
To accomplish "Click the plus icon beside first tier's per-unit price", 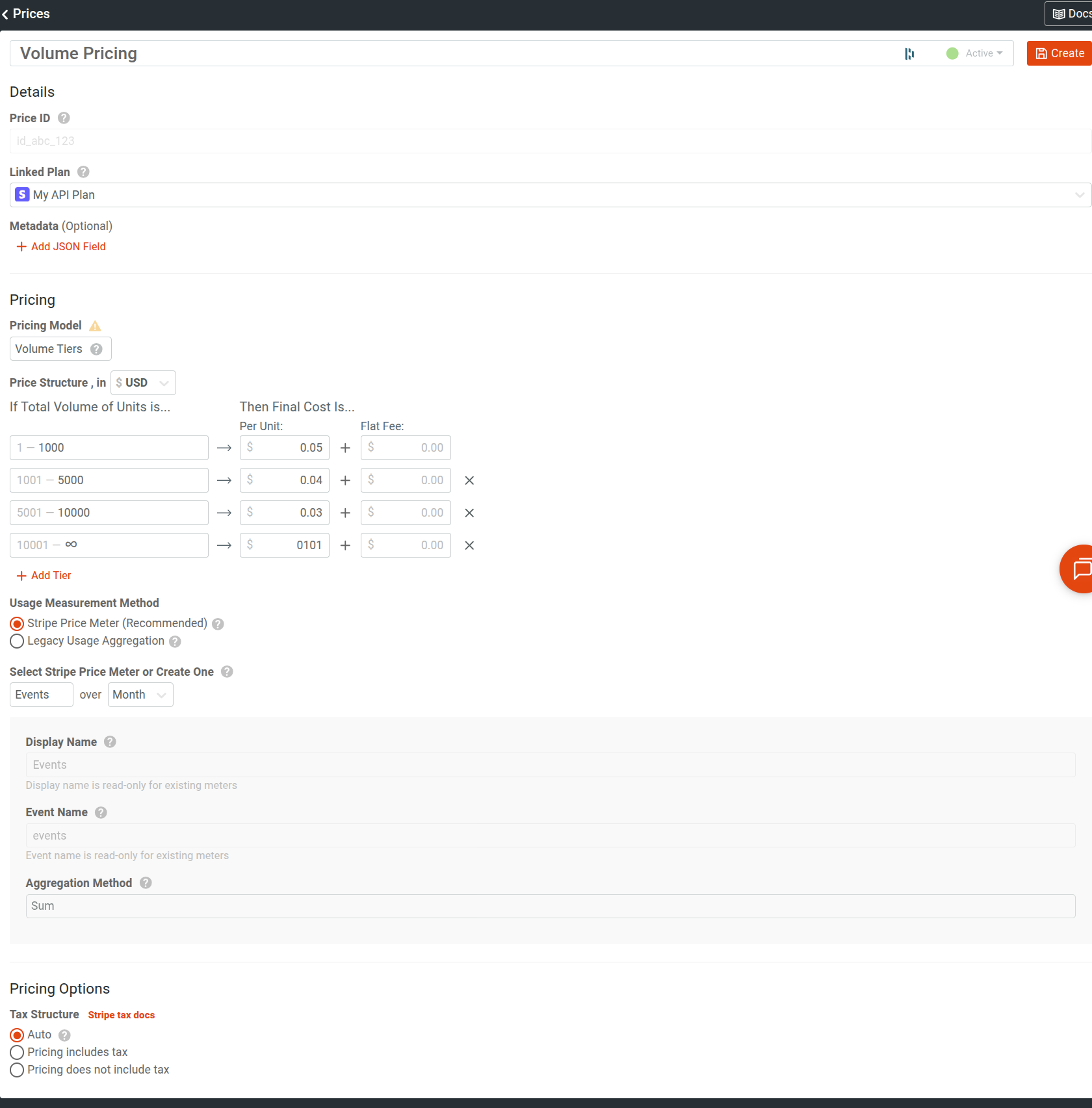I will [344, 448].
